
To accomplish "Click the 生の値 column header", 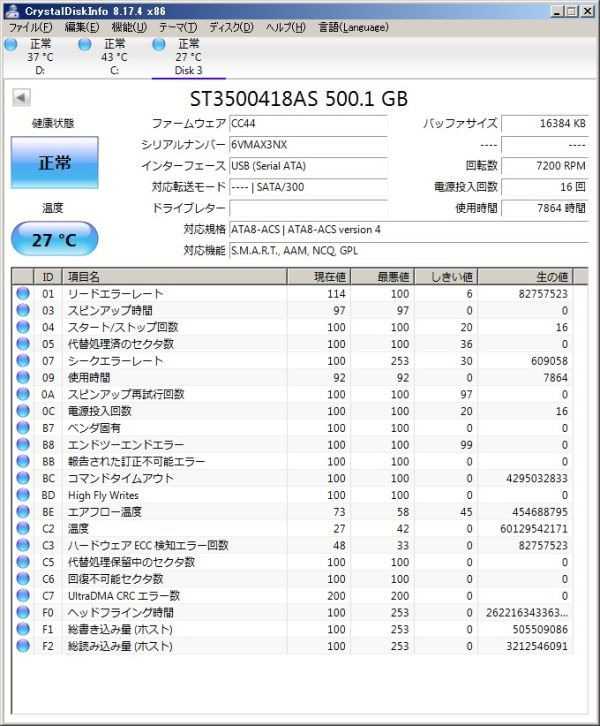I will pyautogui.click(x=526, y=277).
